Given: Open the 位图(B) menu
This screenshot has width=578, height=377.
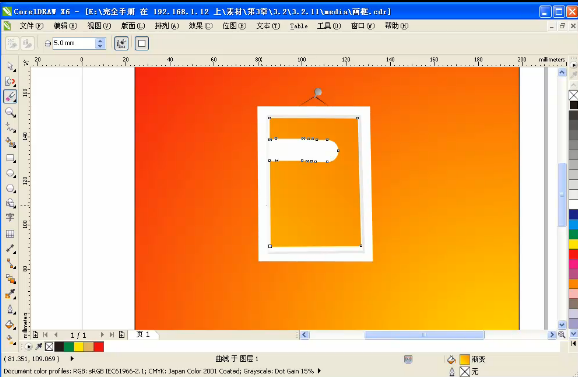Looking at the screenshot, I should point(234,26).
